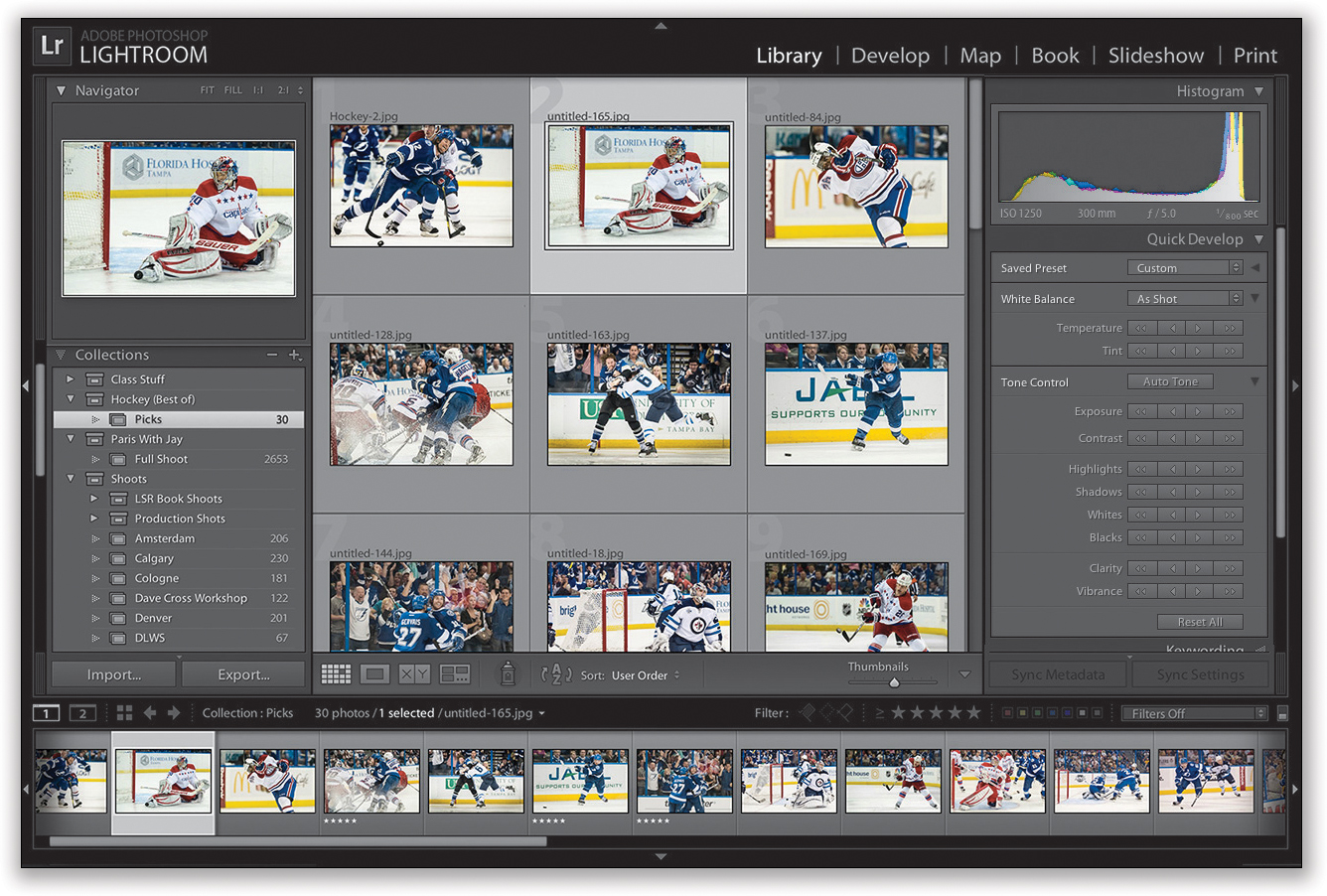Increase Vibrance by one small step
Viewport: 1327px width, 896px height.
click(1199, 591)
